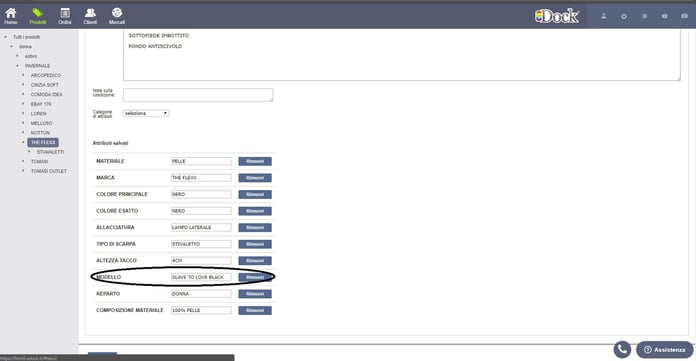Remove the MARCA attribute

tap(255, 178)
